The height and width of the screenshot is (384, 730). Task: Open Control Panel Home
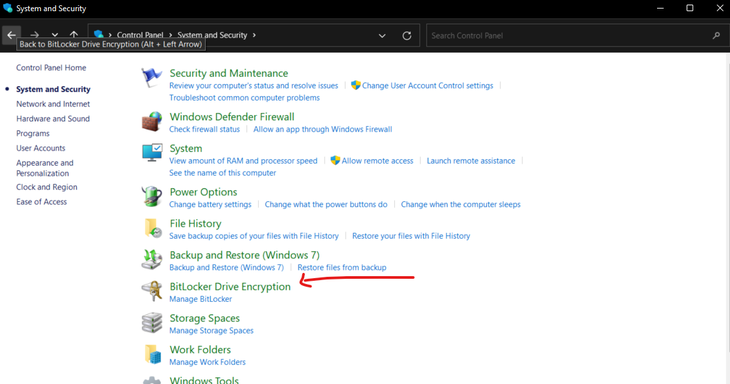click(51, 67)
